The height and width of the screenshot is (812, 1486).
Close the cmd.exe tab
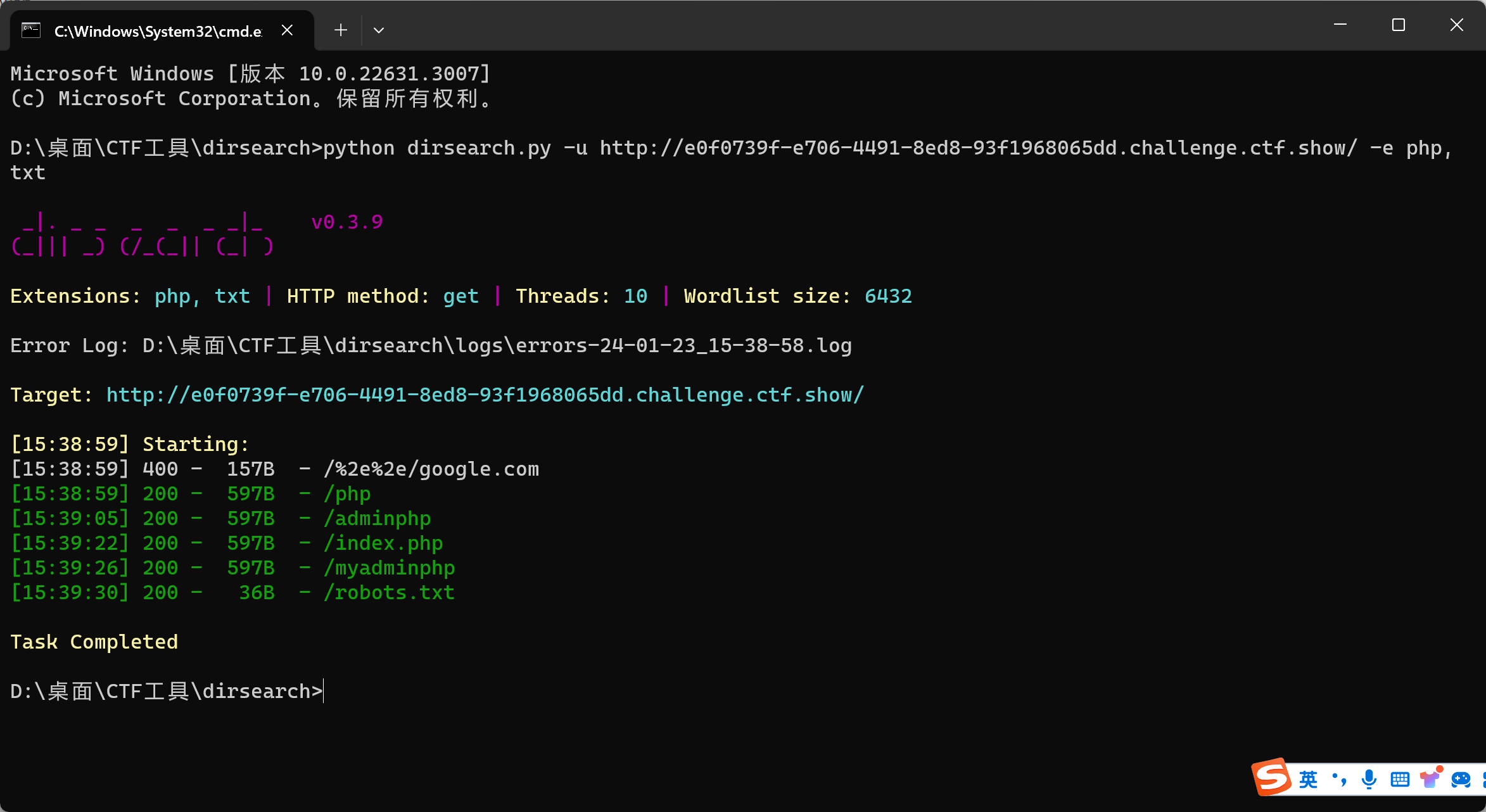click(x=287, y=30)
